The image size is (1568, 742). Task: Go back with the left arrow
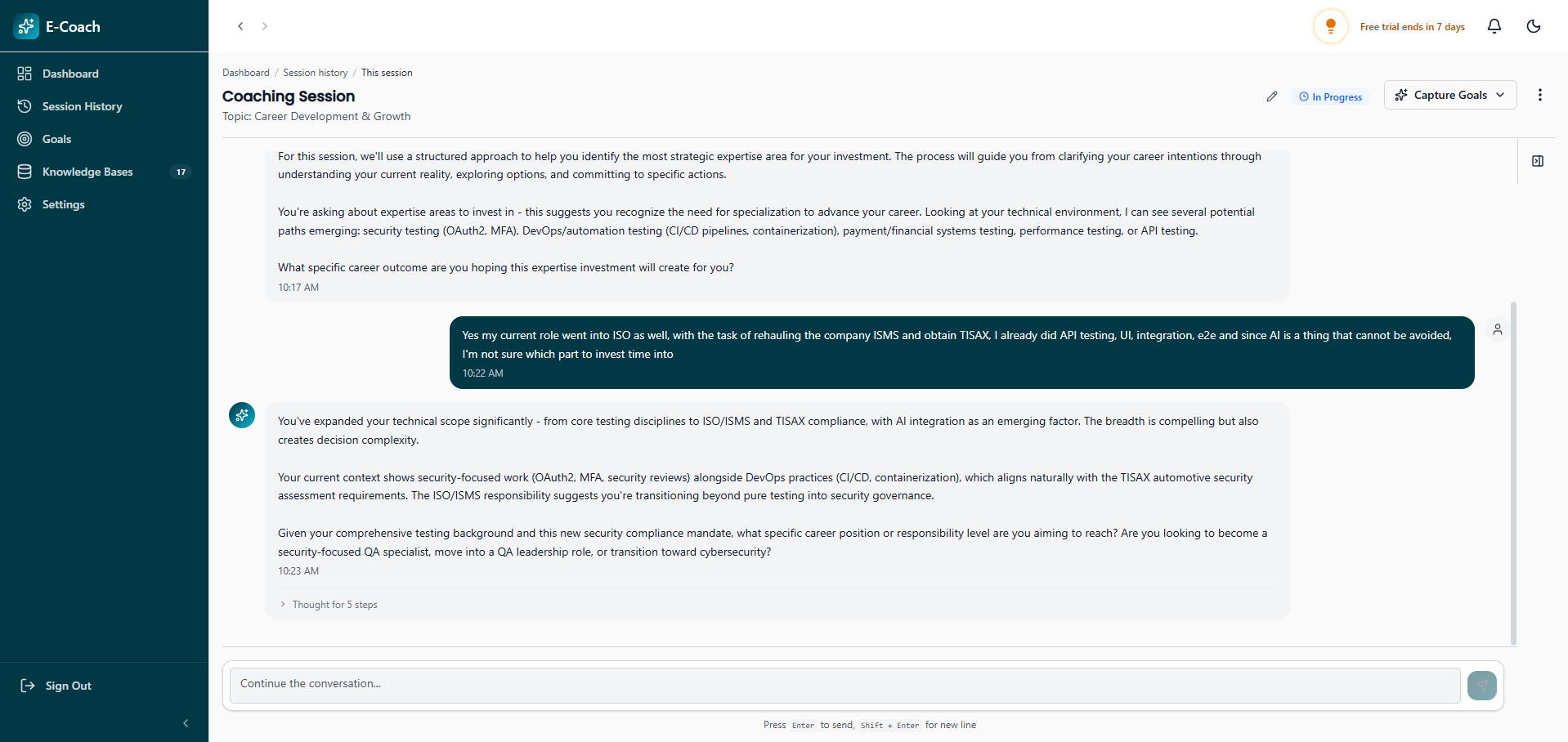click(240, 26)
